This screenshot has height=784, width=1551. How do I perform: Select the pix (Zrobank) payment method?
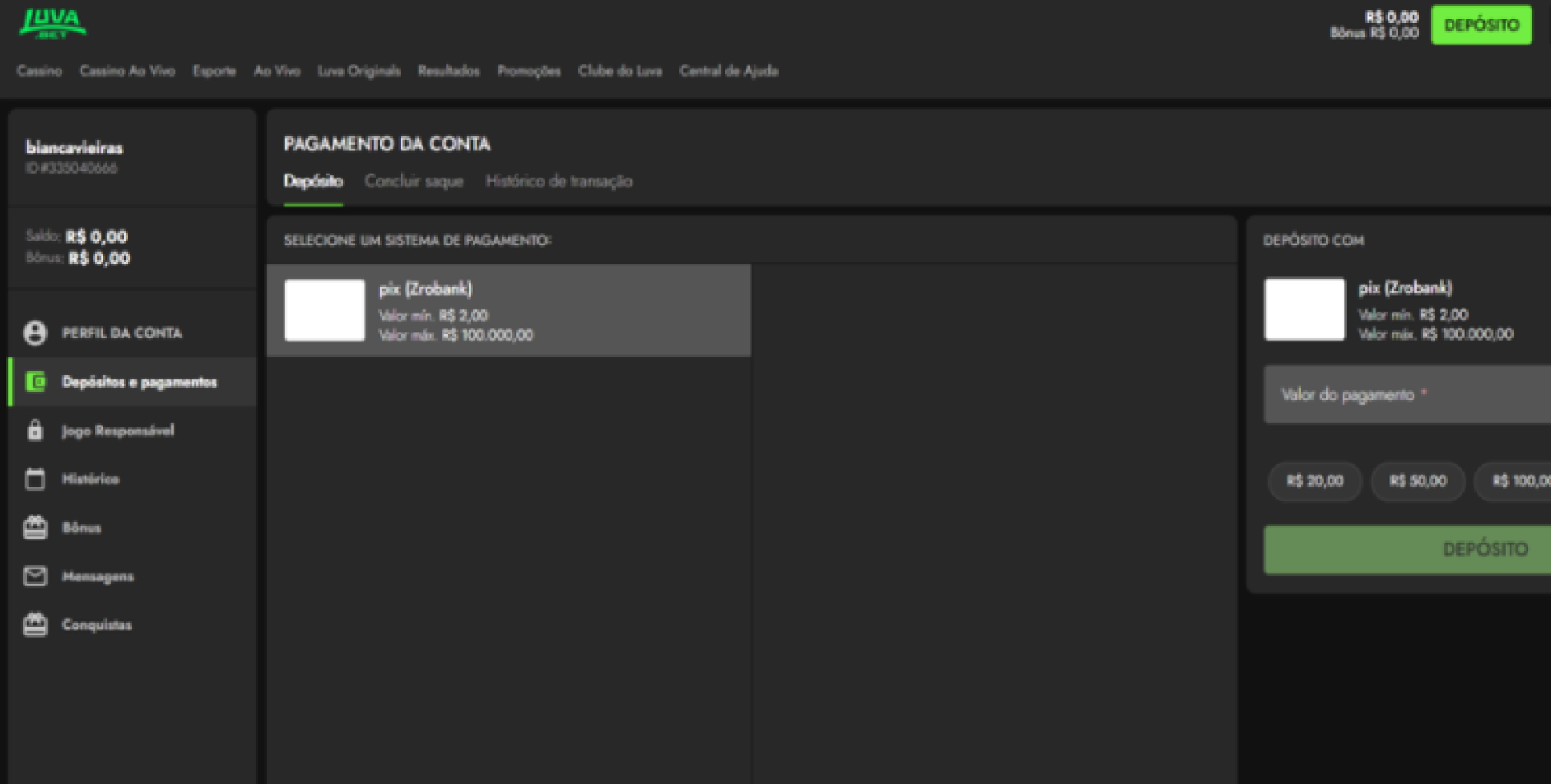pos(507,310)
